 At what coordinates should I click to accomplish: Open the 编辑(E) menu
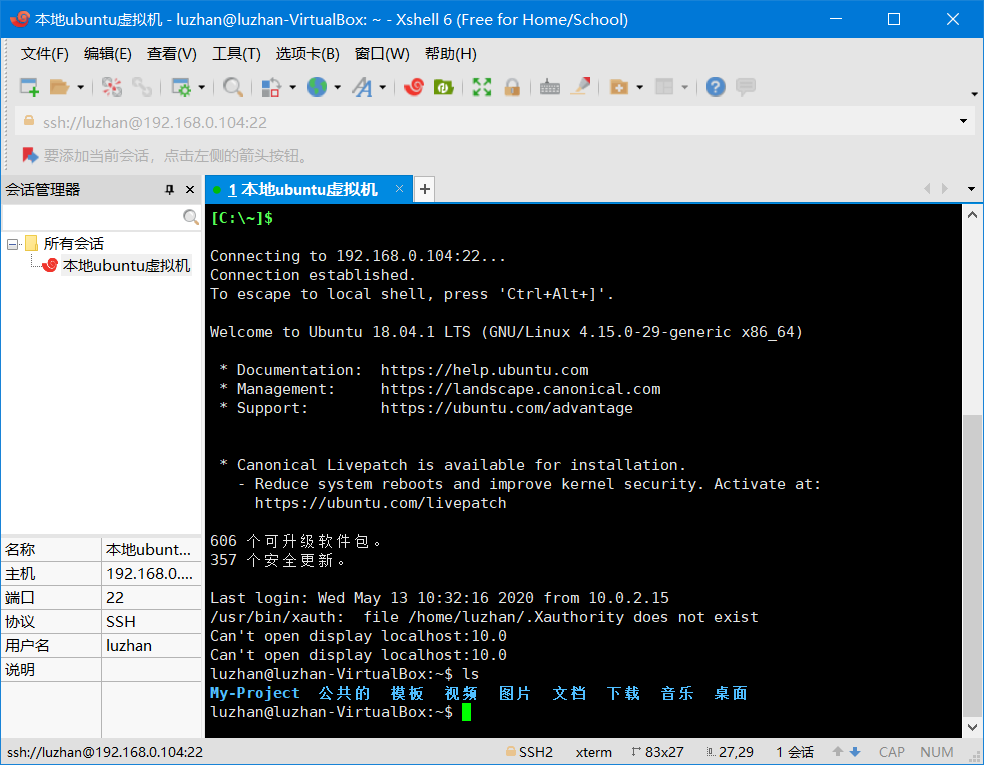(108, 54)
